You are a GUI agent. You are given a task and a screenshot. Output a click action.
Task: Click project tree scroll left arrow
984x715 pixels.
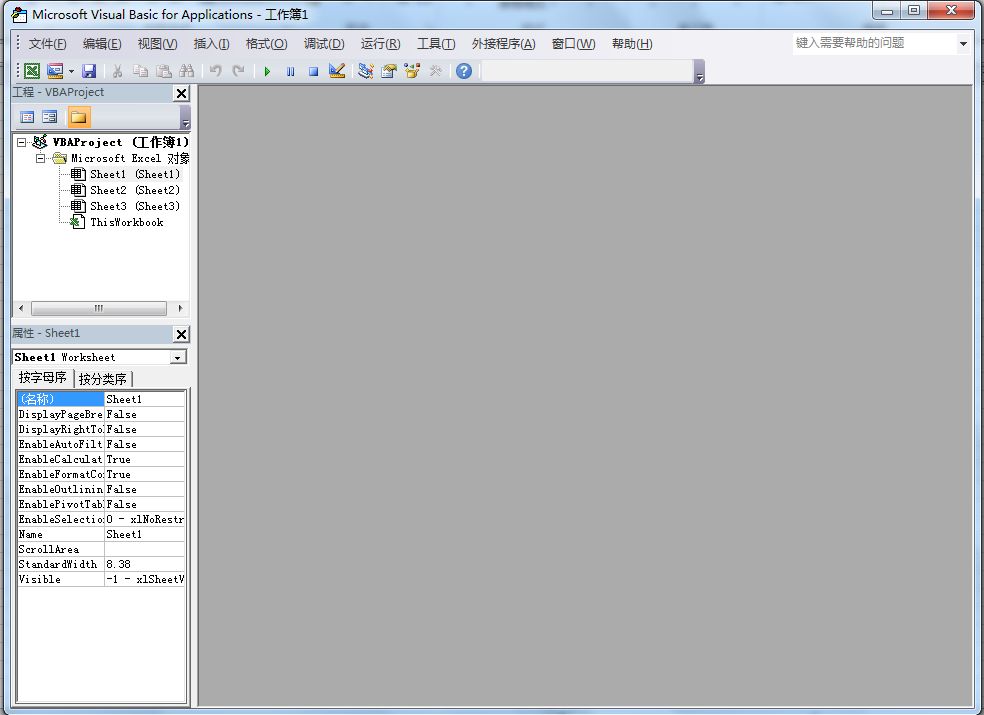coord(21,308)
